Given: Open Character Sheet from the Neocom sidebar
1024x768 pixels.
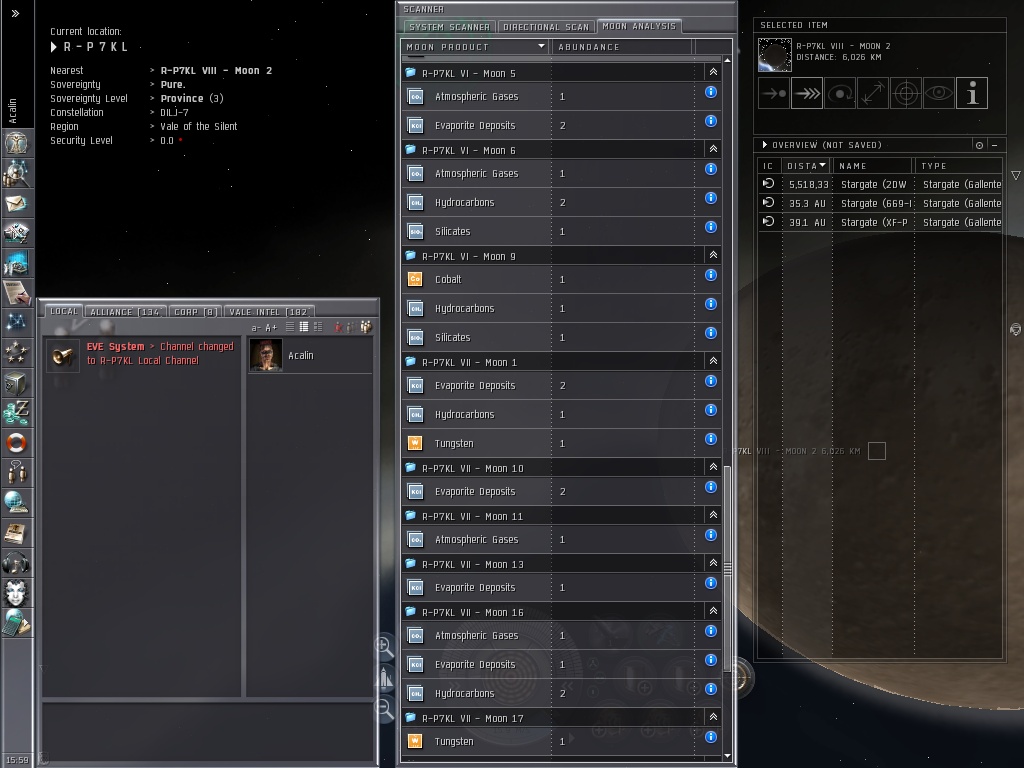Looking at the screenshot, I should pos(16,142).
